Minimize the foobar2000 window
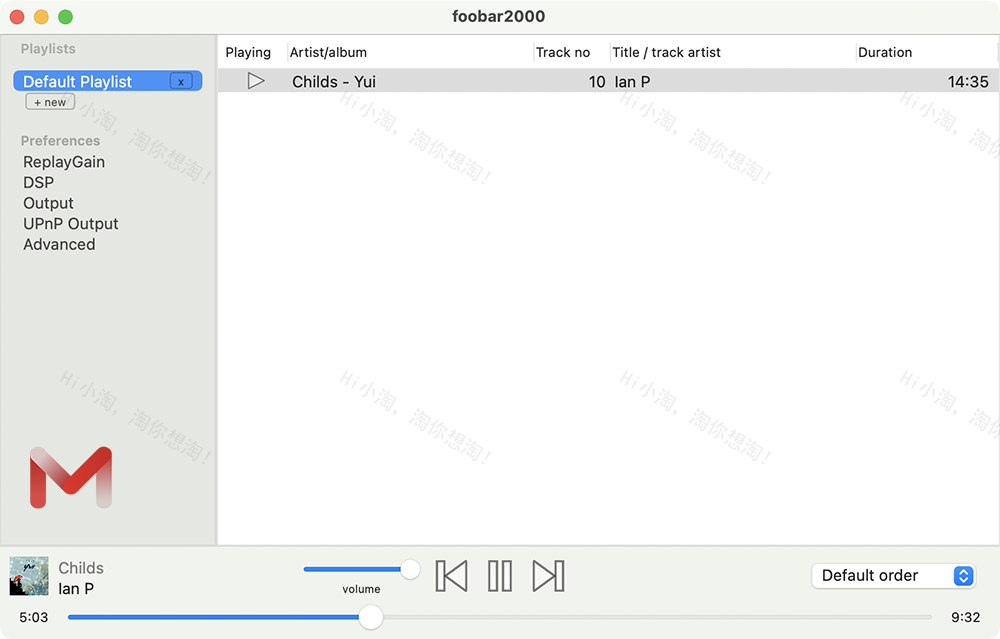Image resolution: width=1000 pixels, height=639 pixels. [x=41, y=17]
